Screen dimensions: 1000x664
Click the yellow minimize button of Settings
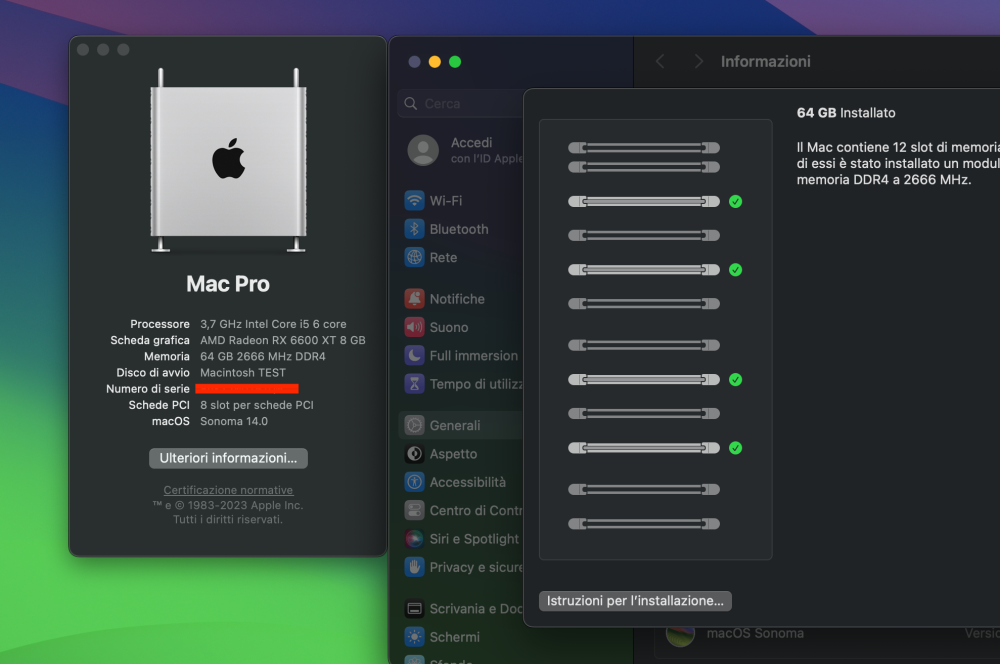tap(435, 62)
